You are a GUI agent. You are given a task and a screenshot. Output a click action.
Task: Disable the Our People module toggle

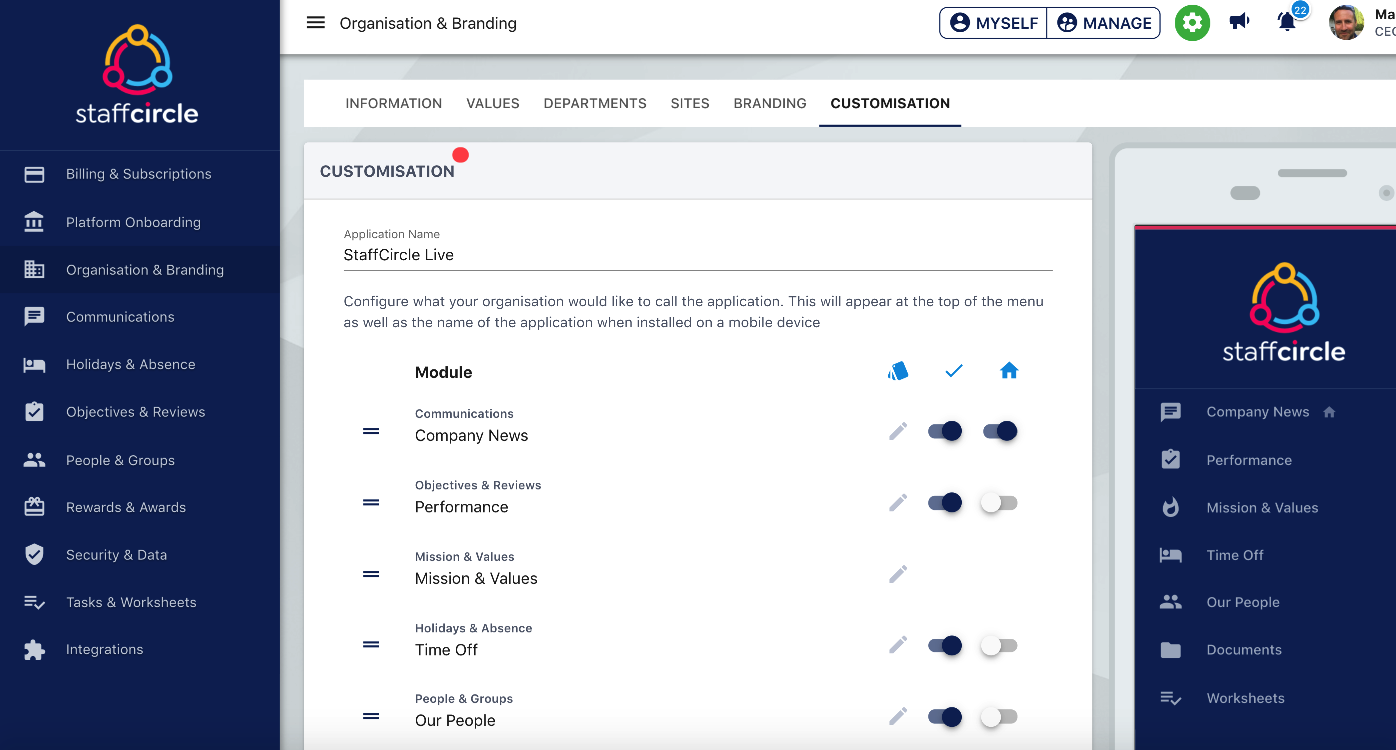[945, 716]
